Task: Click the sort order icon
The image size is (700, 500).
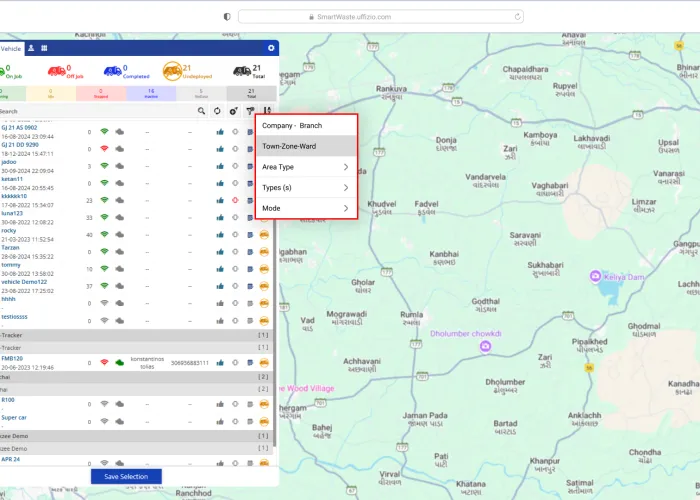Action: click(267, 111)
